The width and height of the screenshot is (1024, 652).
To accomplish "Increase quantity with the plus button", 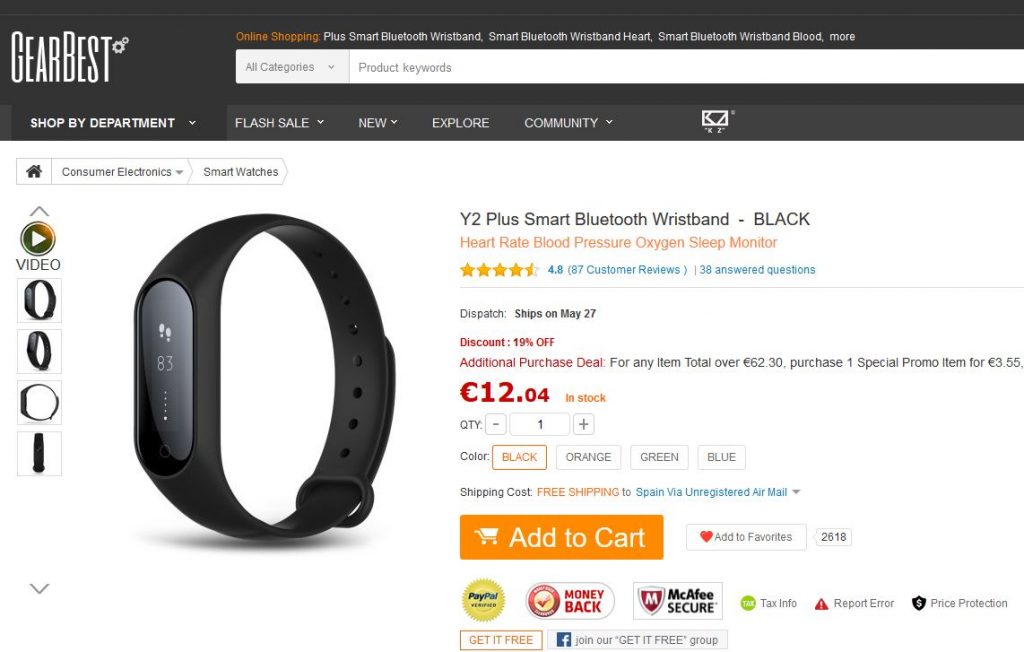I will pyautogui.click(x=583, y=425).
